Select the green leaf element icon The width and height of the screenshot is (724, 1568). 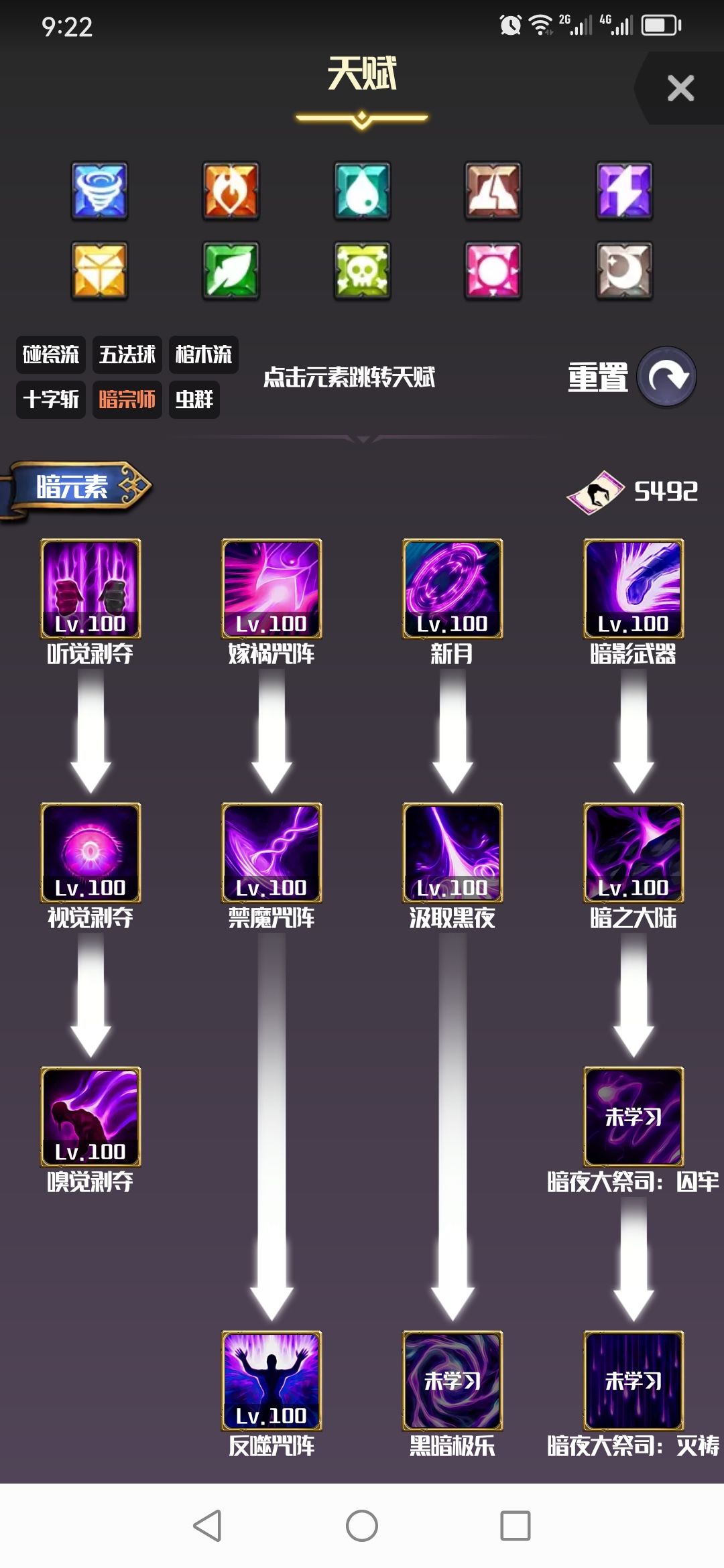231,271
